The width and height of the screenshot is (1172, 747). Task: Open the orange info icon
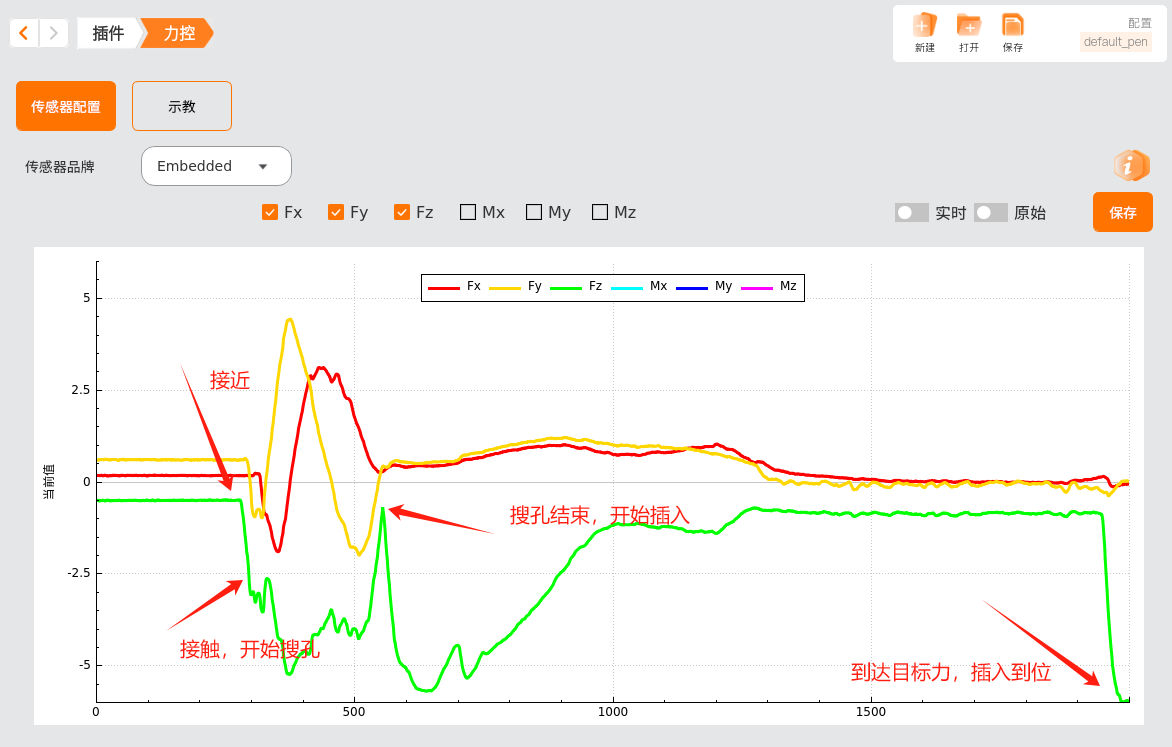tap(1131, 165)
